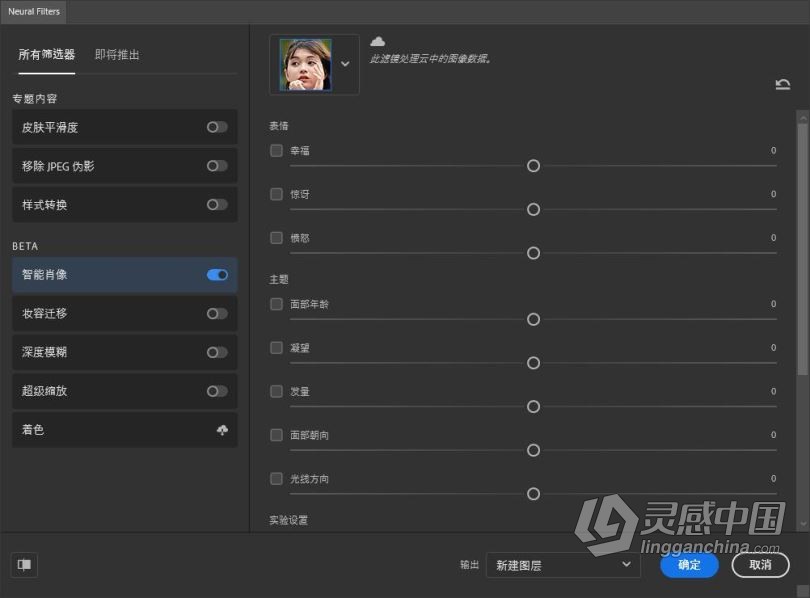The height and width of the screenshot is (598, 810).
Task: Click the 幸福 slider handle
Action: (x=533, y=166)
